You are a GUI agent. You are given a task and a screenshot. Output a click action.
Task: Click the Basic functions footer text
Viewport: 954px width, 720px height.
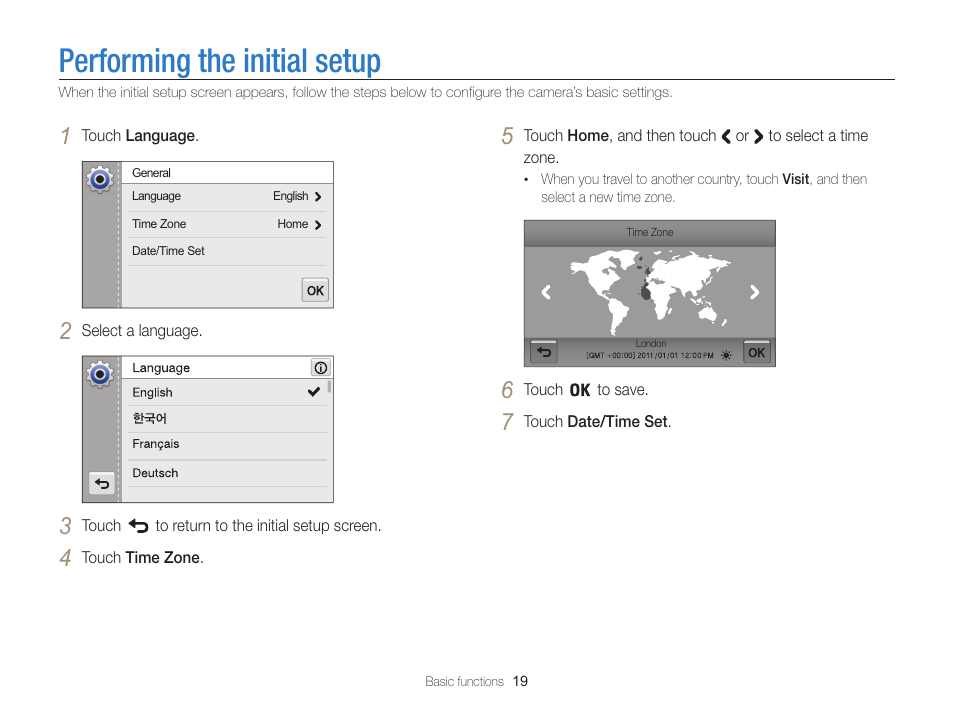point(464,682)
